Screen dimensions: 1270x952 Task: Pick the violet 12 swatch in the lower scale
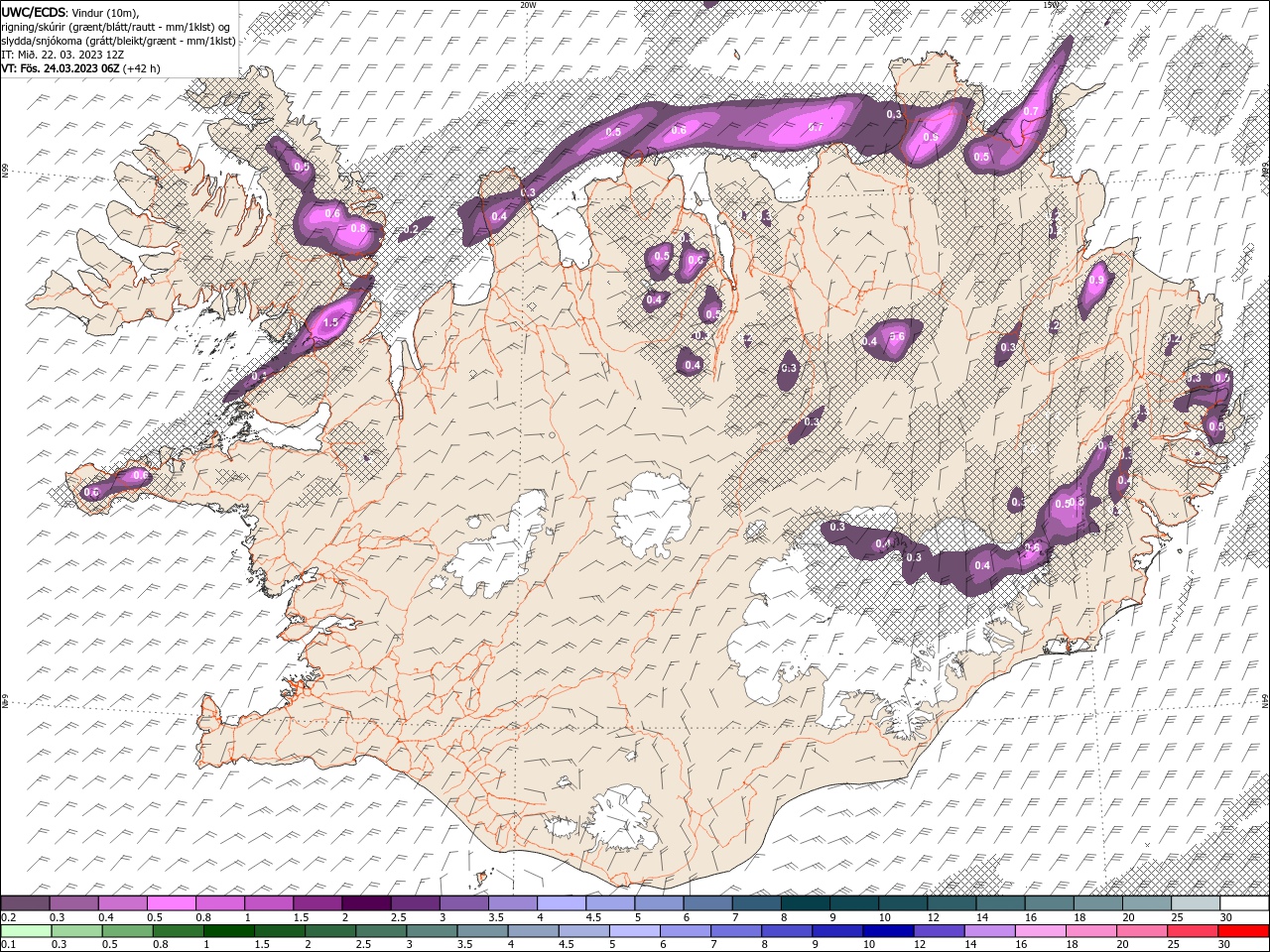click(939, 931)
